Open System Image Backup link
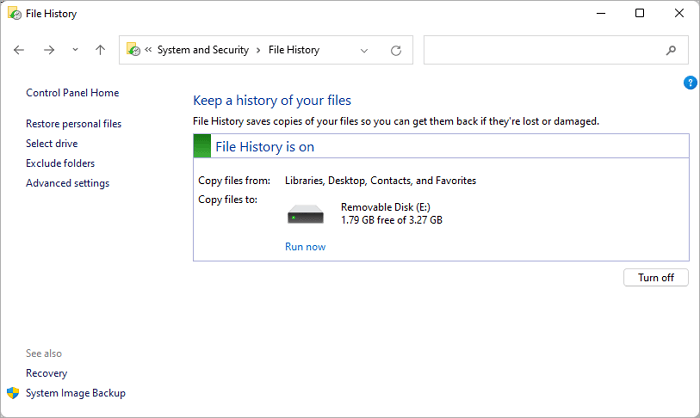This screenshot has width=700, height=418. pos(75,393)
